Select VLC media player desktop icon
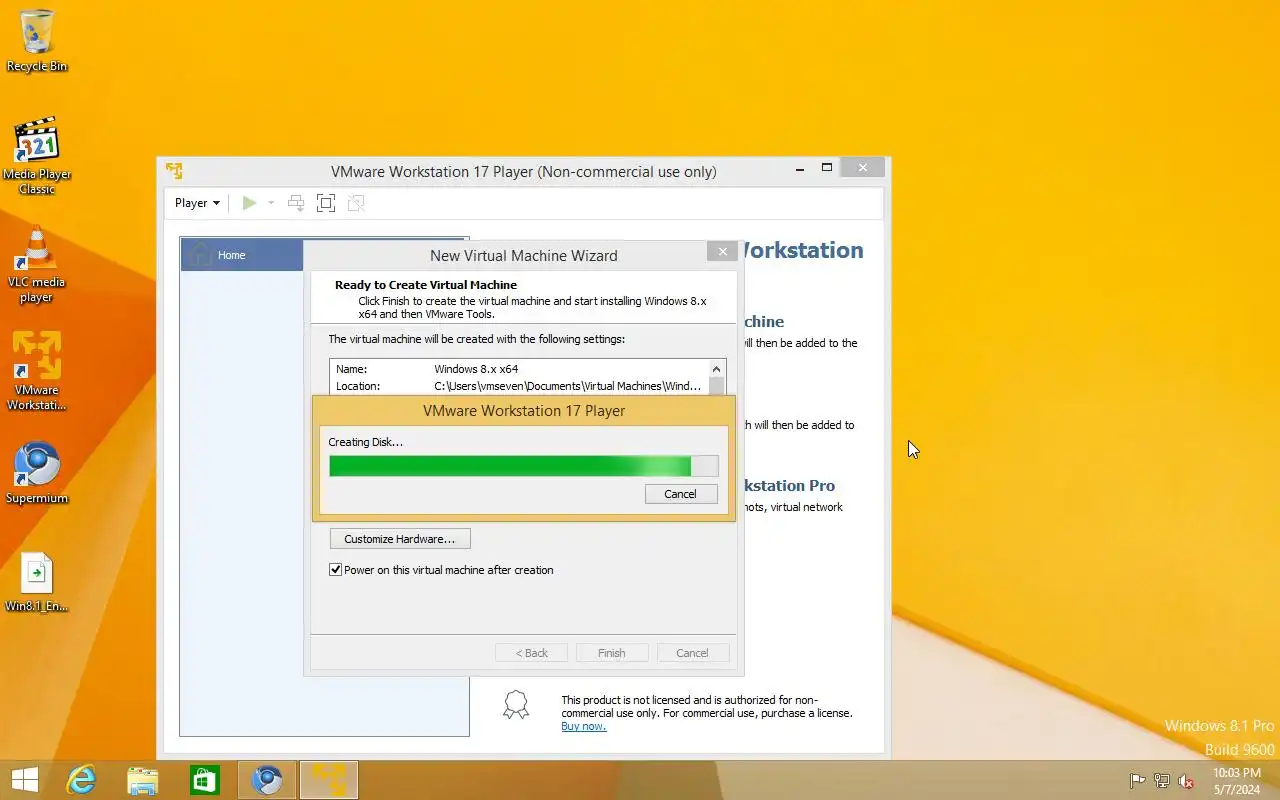Screen dimensions: 1280x800 [37, 265]
